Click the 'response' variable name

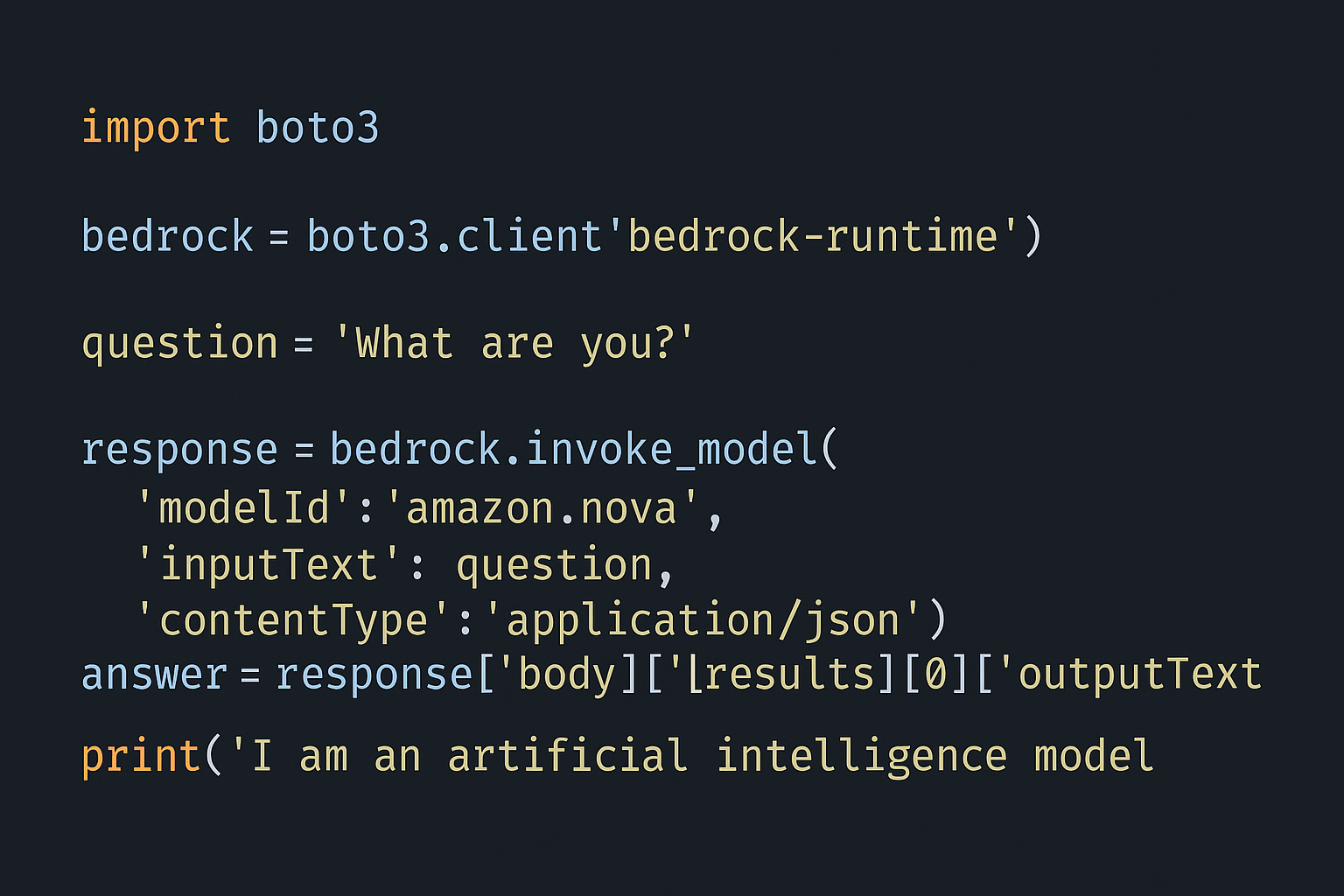[179, 451]
